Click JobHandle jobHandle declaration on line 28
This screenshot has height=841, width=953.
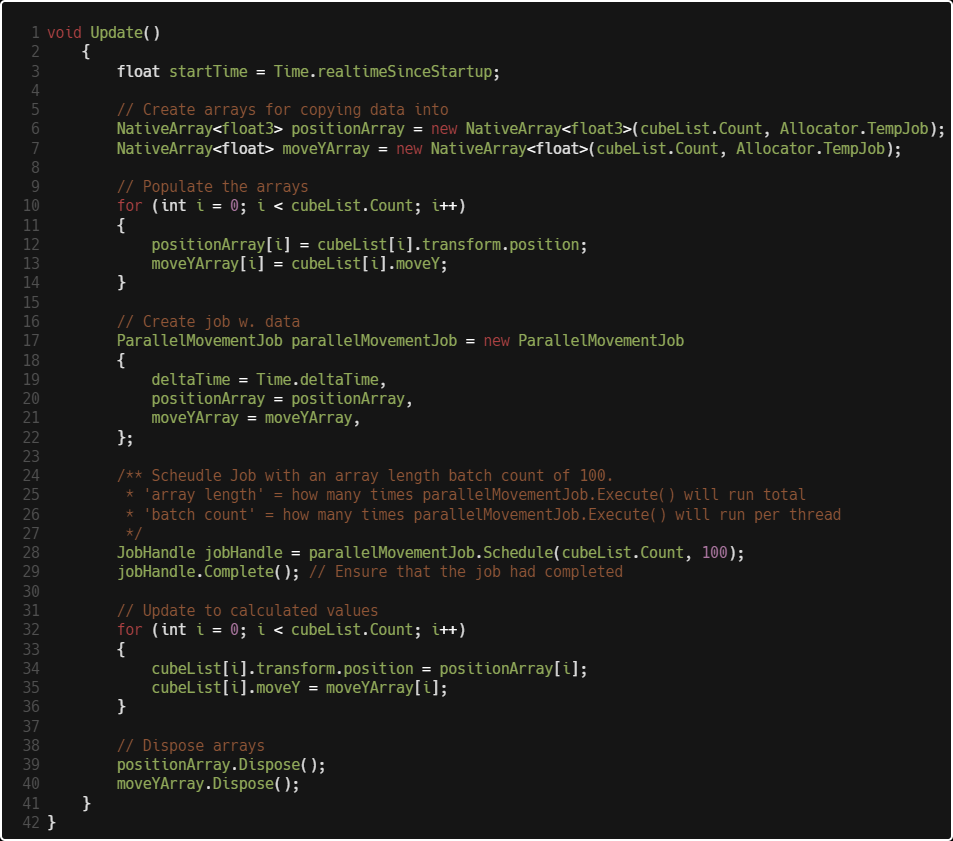(x=199, y=553)
